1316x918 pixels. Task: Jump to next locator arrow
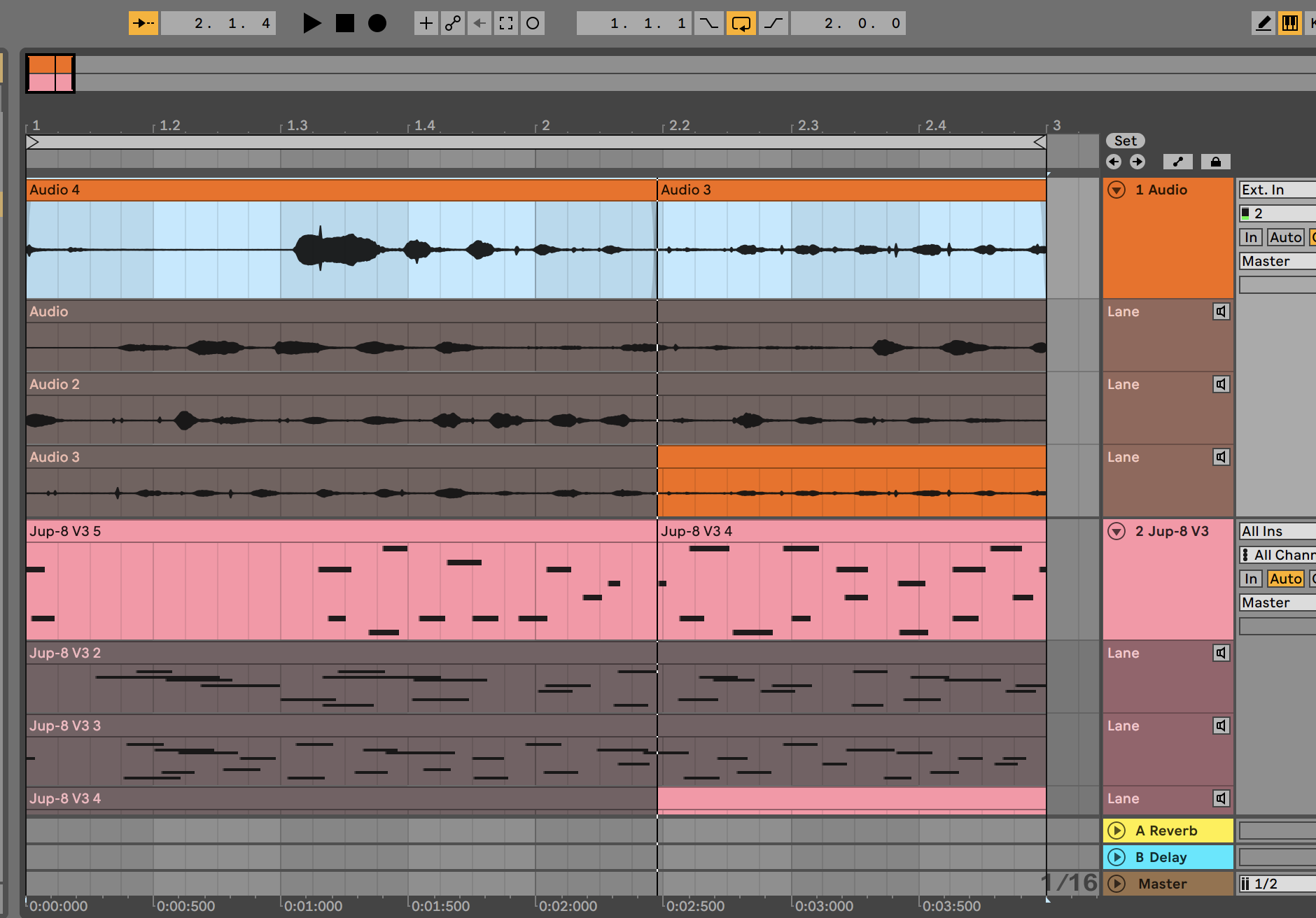click(1137, 162)
